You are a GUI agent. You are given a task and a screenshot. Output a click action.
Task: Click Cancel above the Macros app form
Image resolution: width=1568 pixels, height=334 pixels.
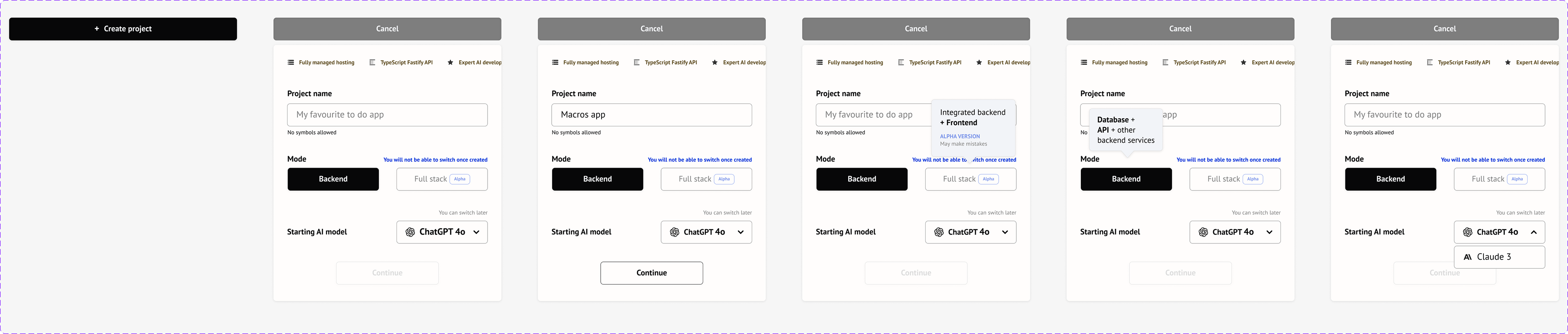651,29
